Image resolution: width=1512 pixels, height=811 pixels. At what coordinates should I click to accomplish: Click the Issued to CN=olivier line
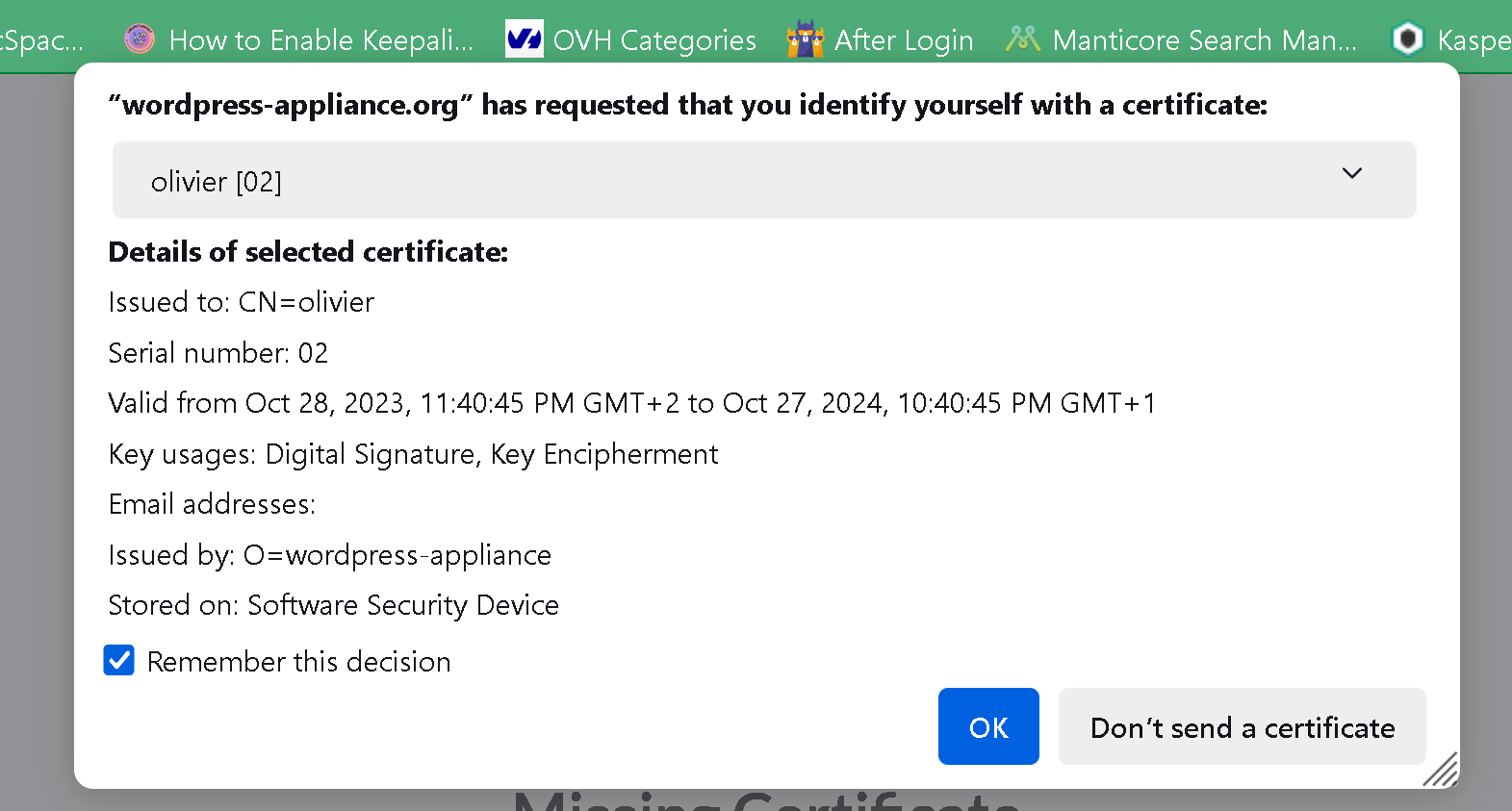coord(241,302)
